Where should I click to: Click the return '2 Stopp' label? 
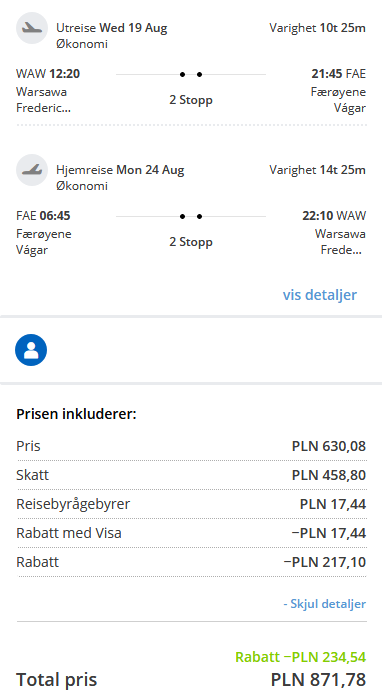tap(191, 242)
